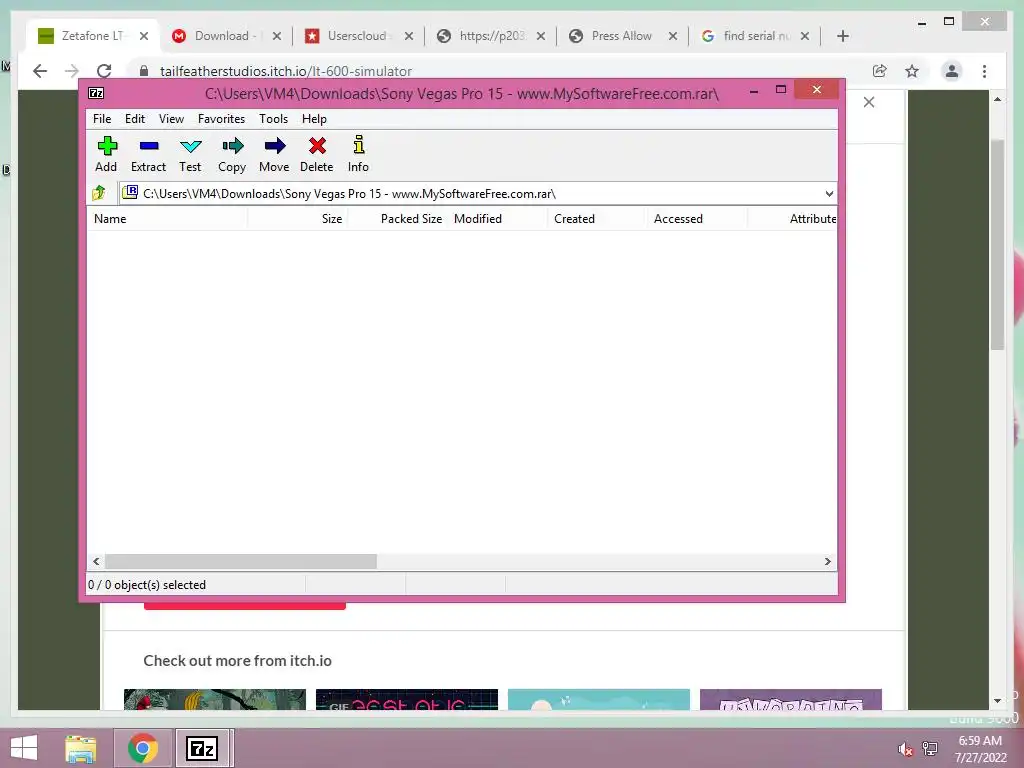1024x768 pixels.
Task: Open the Windows Start button
Action: [24, 748]
